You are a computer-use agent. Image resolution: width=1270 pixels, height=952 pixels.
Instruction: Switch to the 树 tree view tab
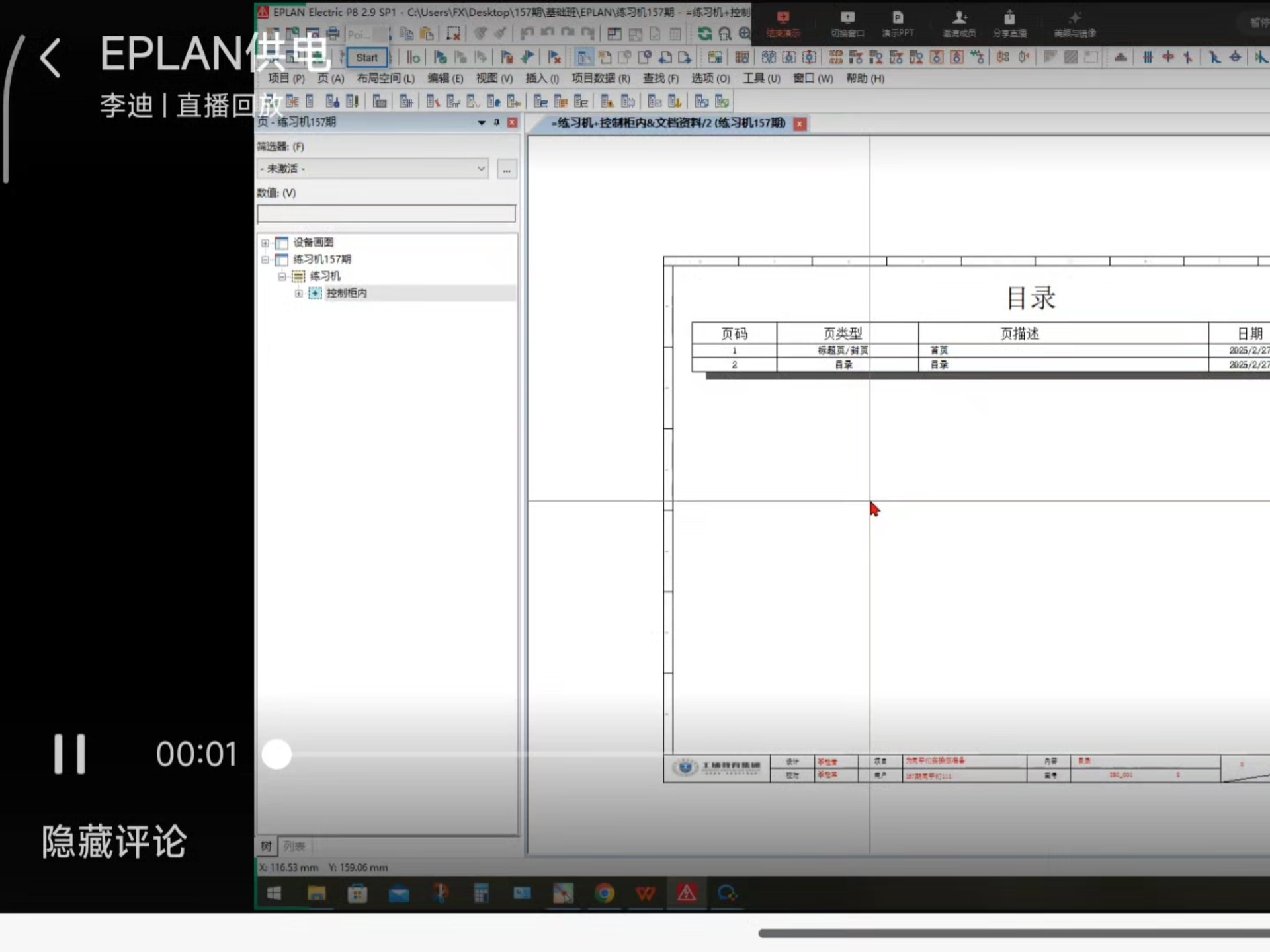click(266, 846)
